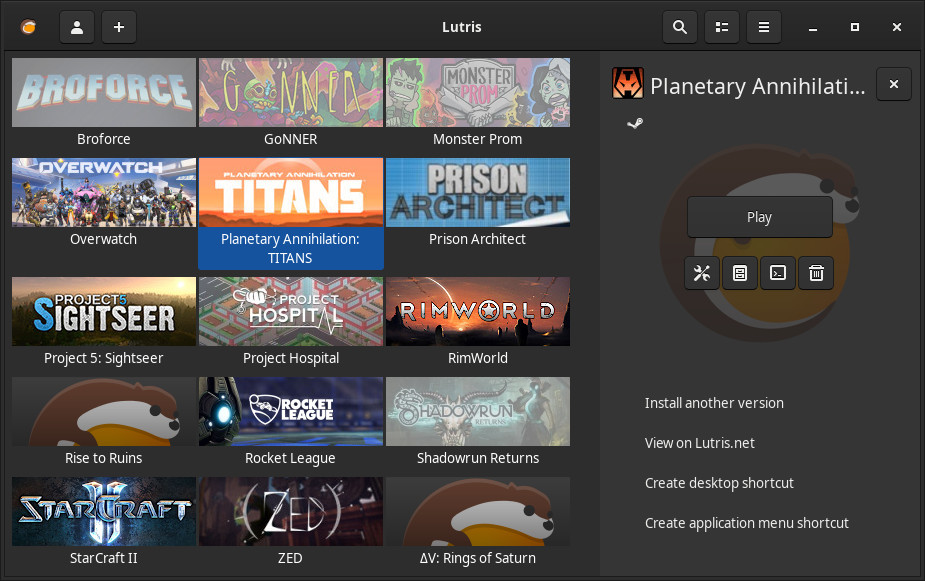Image resolution: width=925 pixels, height=581 pixels.
Task: Open the search magnifier button
Action: pos(680,27)
